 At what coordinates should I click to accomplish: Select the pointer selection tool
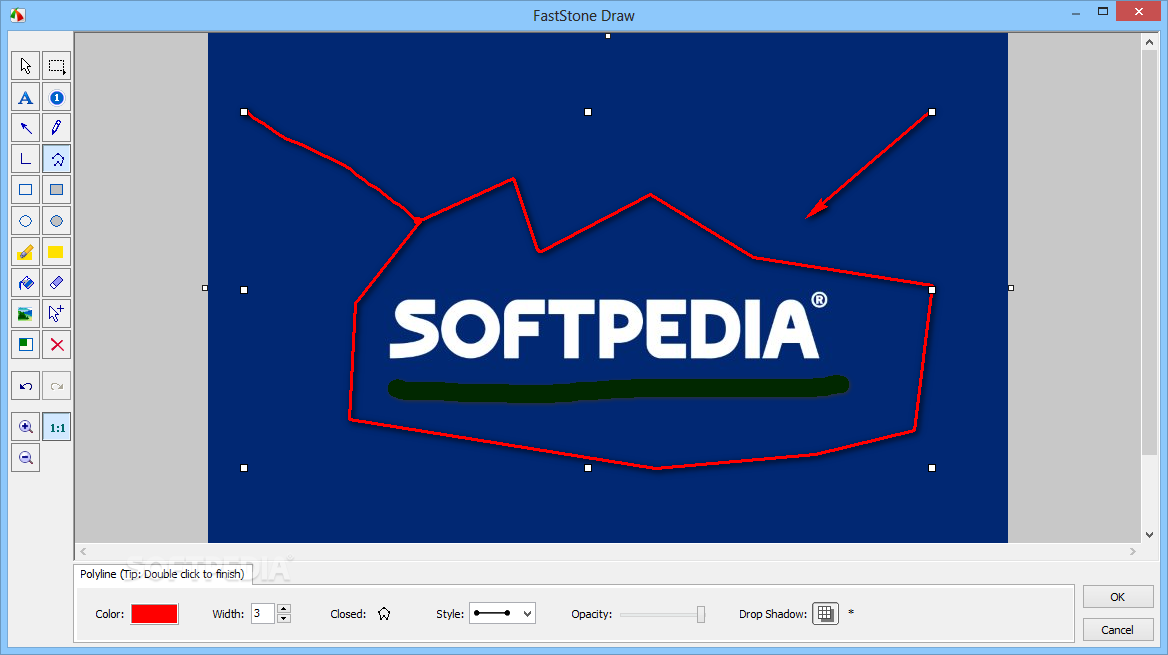[x=25, y=66]
